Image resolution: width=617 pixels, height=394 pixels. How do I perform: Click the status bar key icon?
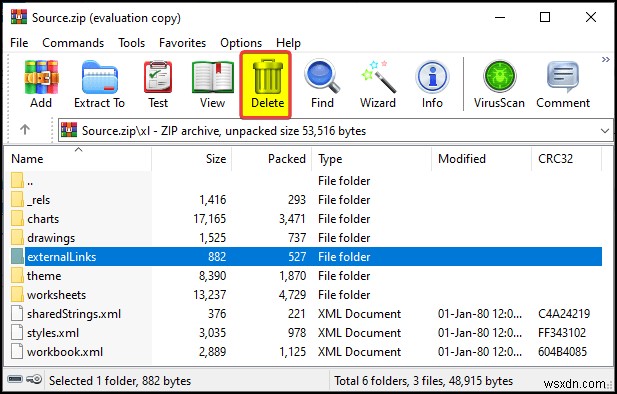coord(34,379)
